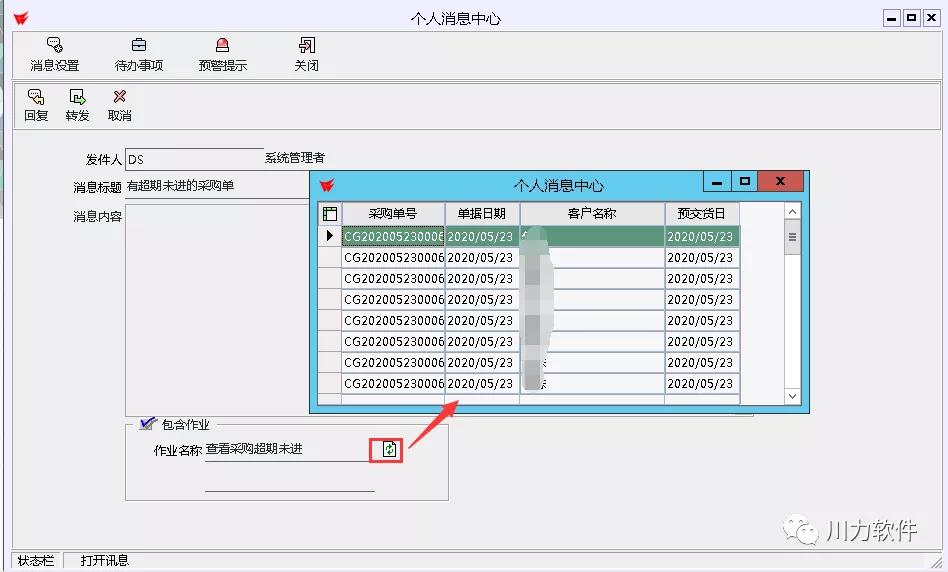This screenshot has height=572, width=948.
Task: Toggle the 包含作业 checkbox
Action: click(x=148, y=424)
